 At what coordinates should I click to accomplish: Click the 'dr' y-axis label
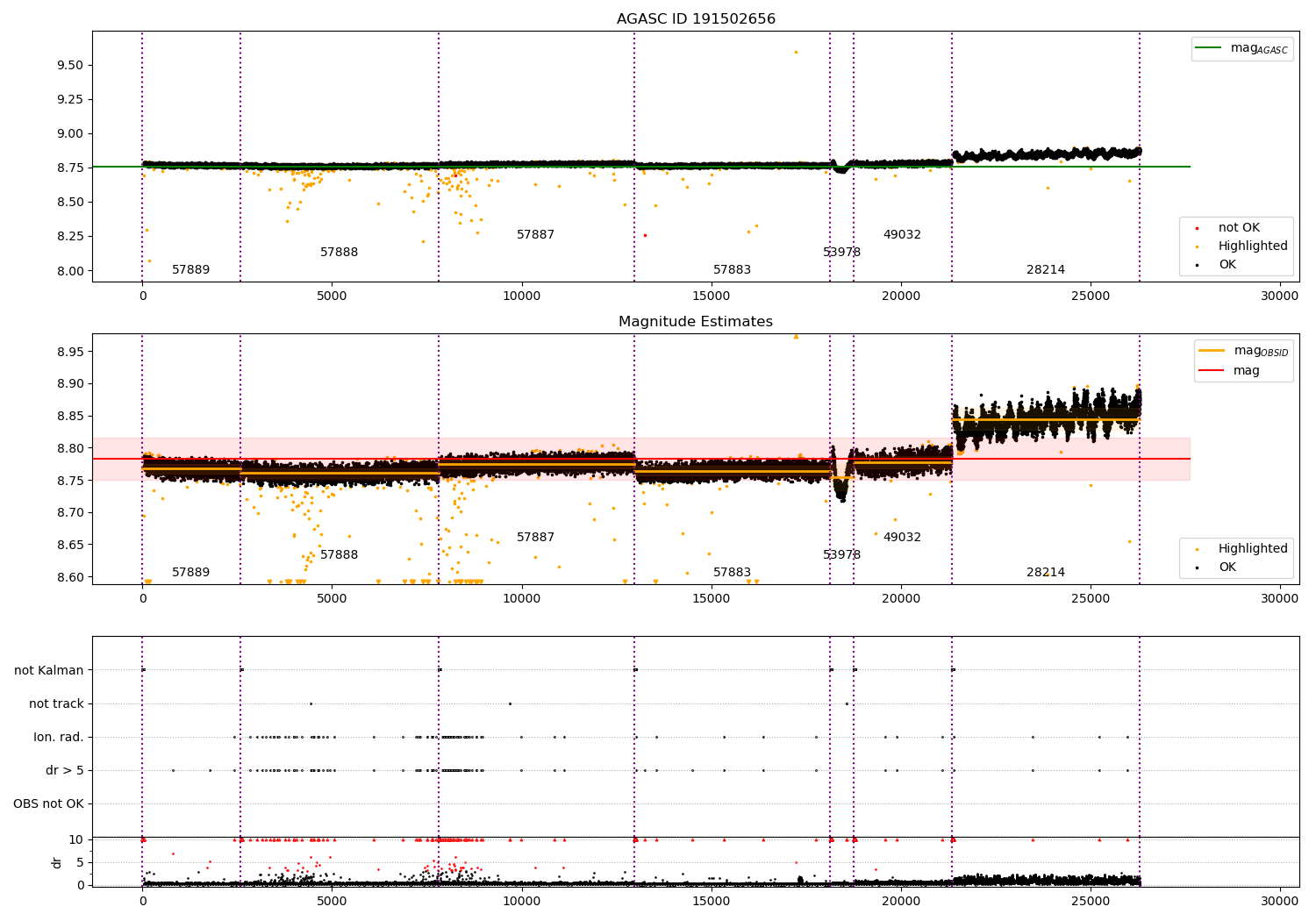(x=57, y=862)
